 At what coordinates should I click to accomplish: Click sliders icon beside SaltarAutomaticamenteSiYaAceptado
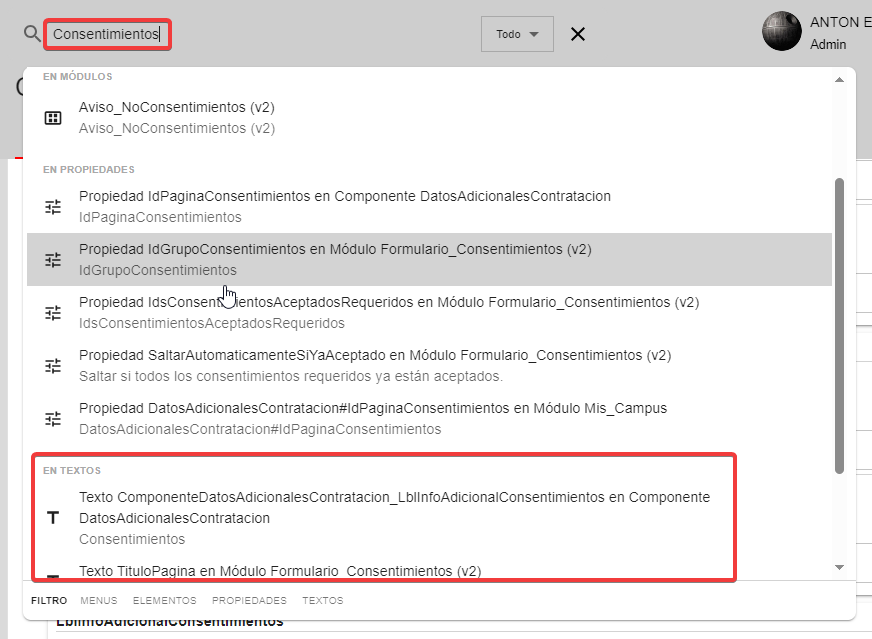(x=53, y=366)
